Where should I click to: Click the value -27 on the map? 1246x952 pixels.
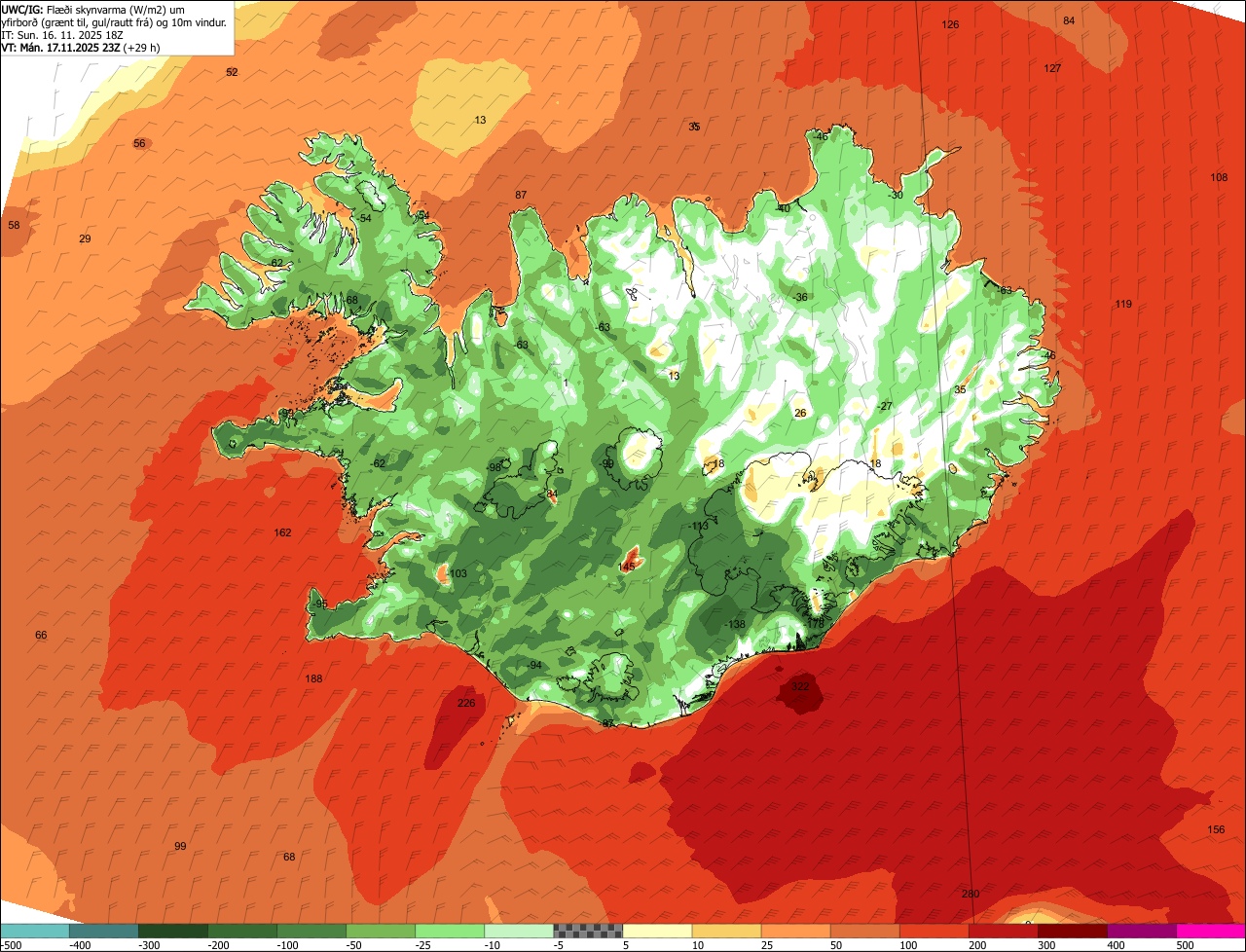click(x=884, y=406)
